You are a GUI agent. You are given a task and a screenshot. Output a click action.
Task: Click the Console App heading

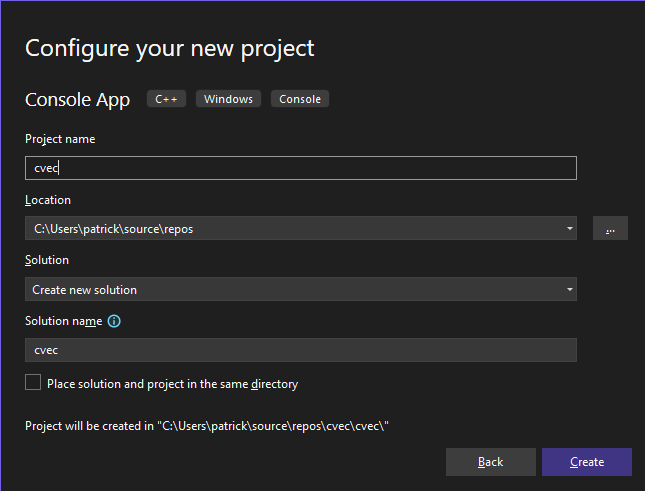[77, 100]
